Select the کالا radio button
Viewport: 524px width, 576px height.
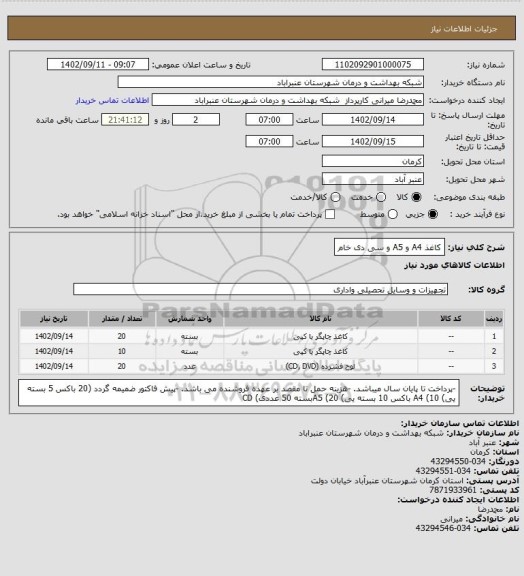point(416,197)
